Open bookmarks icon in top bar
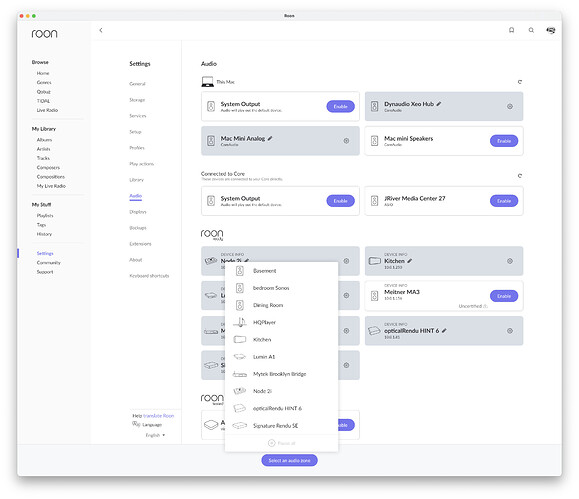Screen dimensions: 579x499 tap(511, 30)
